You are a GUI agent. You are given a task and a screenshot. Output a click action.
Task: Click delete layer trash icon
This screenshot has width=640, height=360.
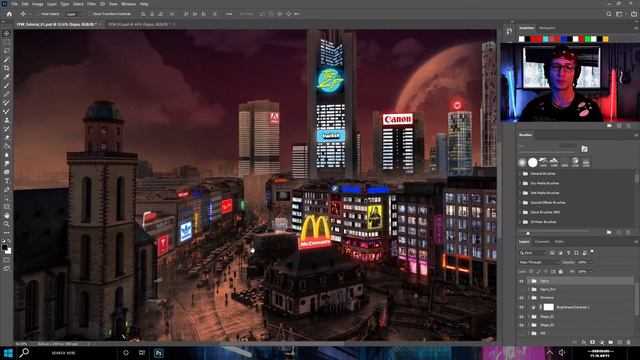coord(629,342)
